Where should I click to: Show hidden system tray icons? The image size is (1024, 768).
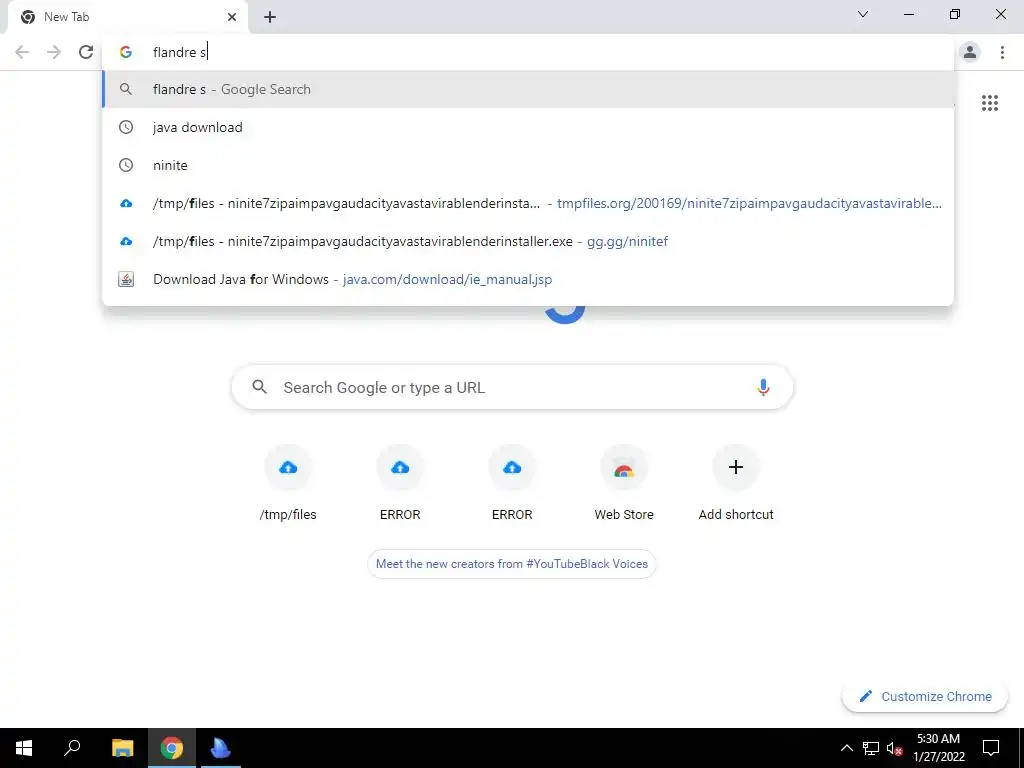click(x=846, y=748)
